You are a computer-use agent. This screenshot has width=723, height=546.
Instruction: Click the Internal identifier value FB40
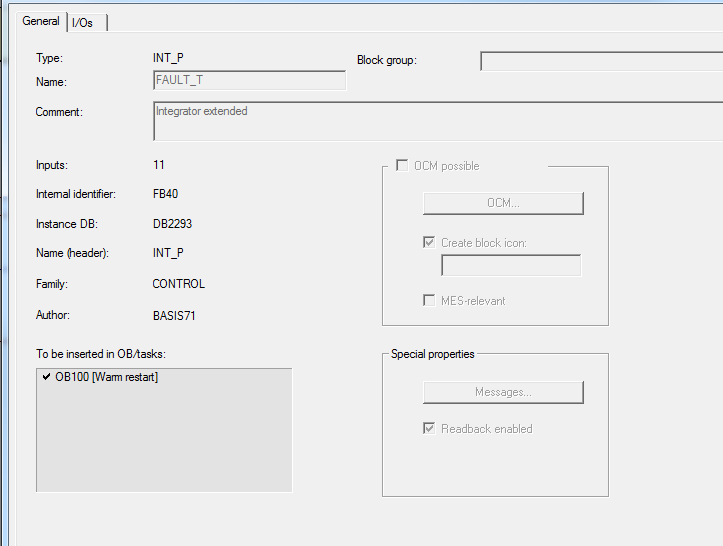(x=165, y=194)
